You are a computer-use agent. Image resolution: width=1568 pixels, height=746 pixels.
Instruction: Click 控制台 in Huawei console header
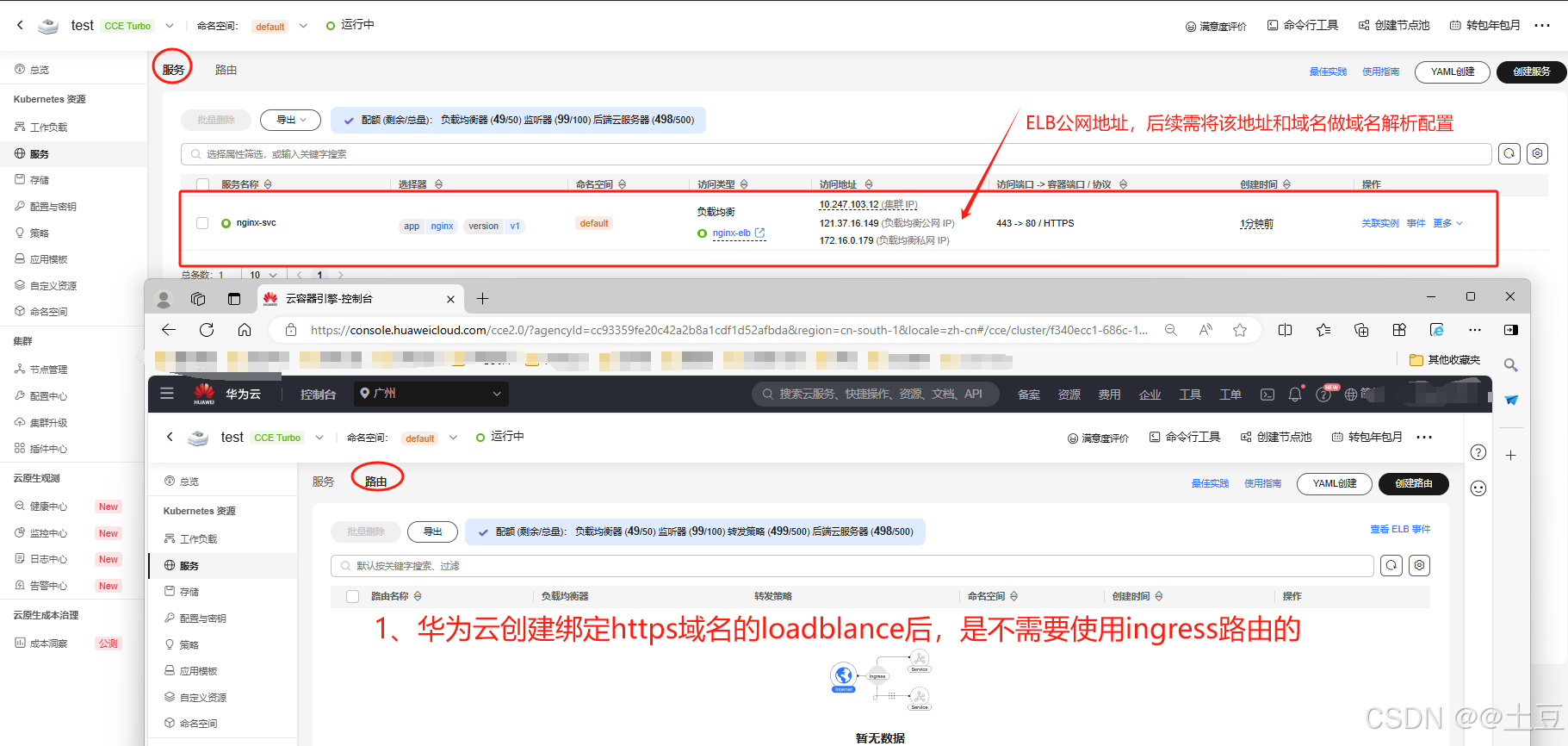[x=318, y=395]
